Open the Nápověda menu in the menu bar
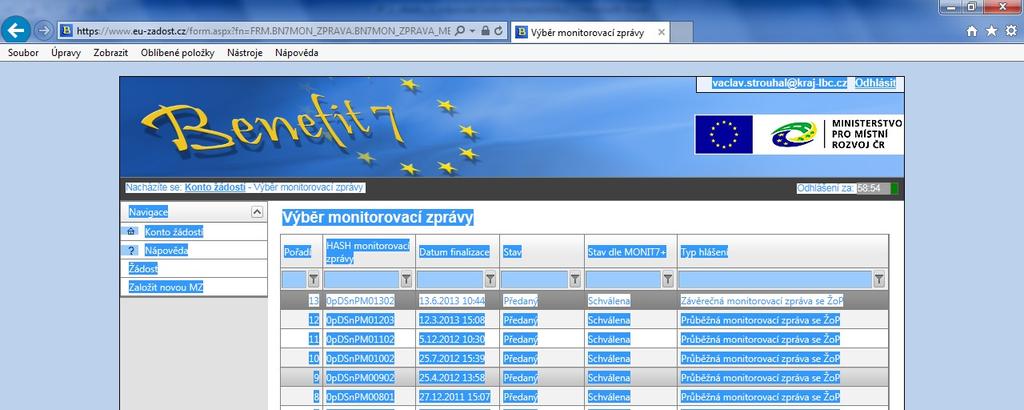Image resolution: width=1024 pixels, height=410 pixels. coord(296,53)
